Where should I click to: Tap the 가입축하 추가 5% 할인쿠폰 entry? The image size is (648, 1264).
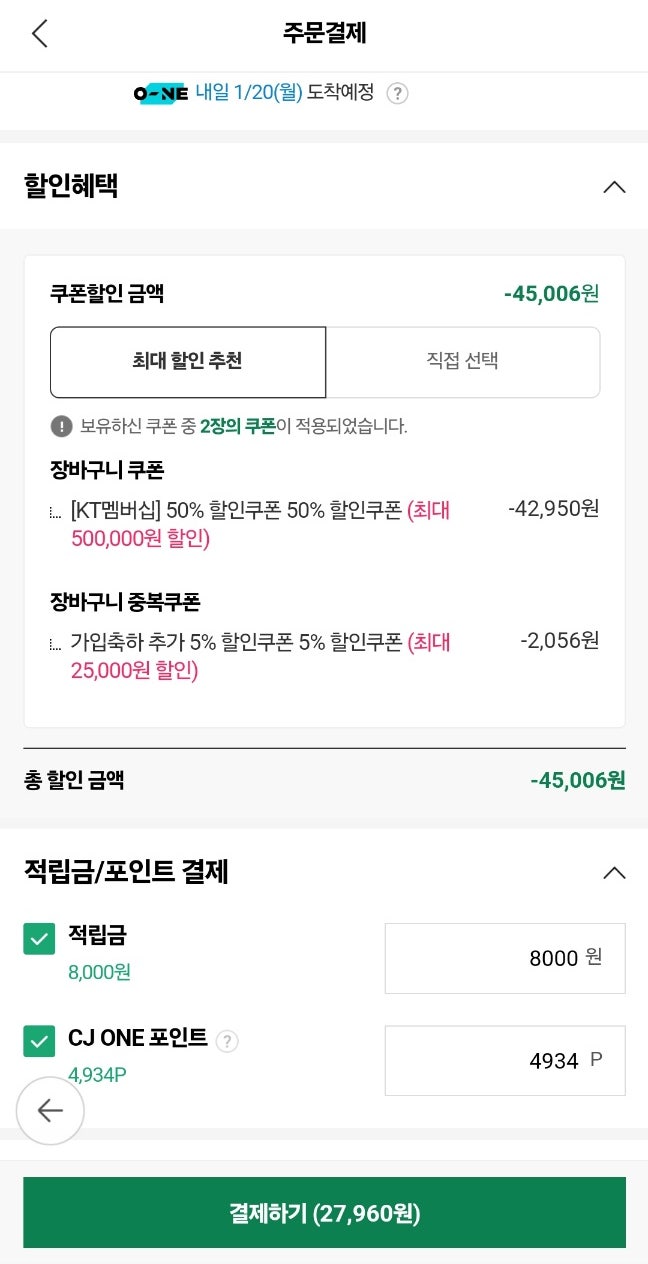pyautogui.click(x=260, y=656)
